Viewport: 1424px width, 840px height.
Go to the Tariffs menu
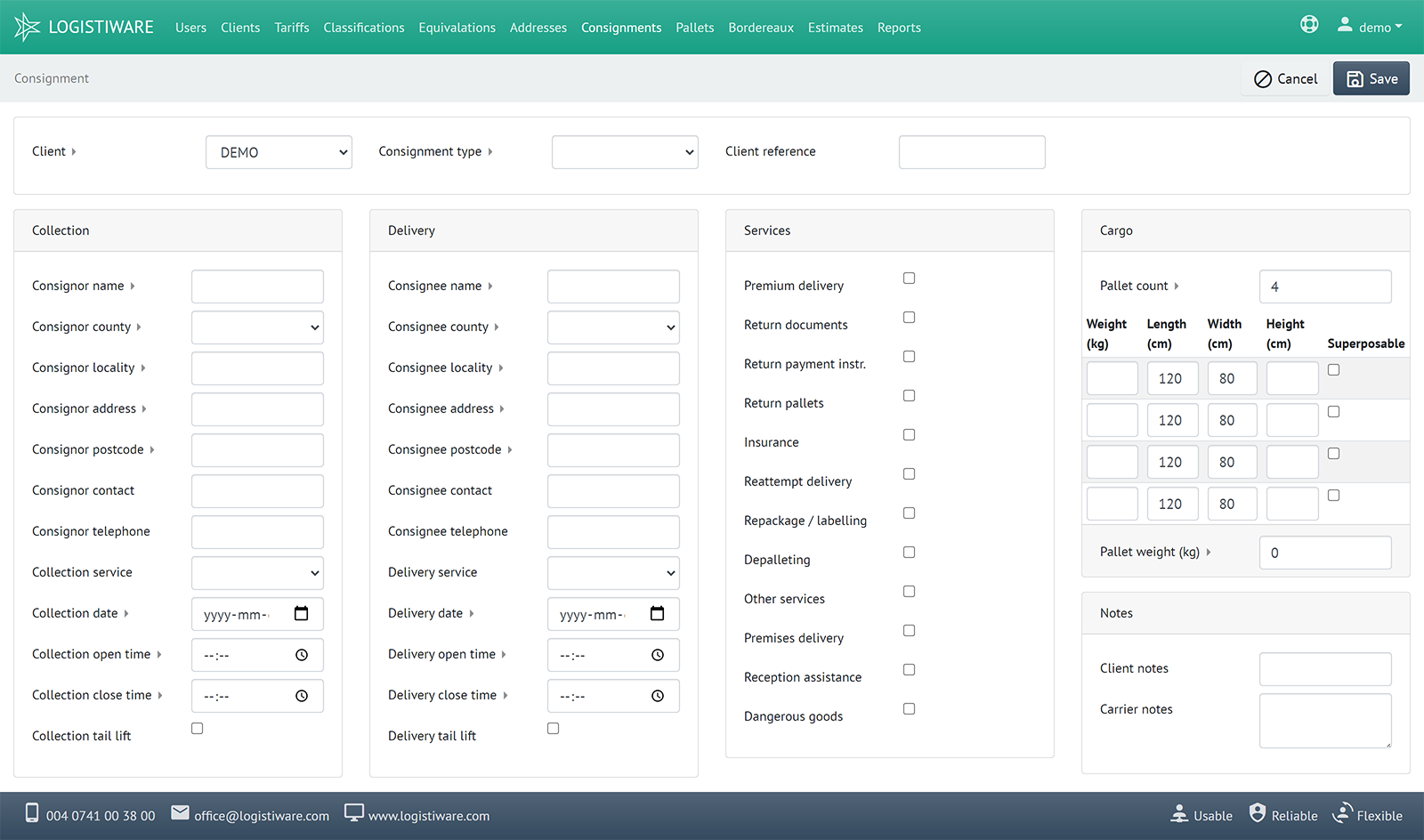pyautogui.click(x=291, y=28)
